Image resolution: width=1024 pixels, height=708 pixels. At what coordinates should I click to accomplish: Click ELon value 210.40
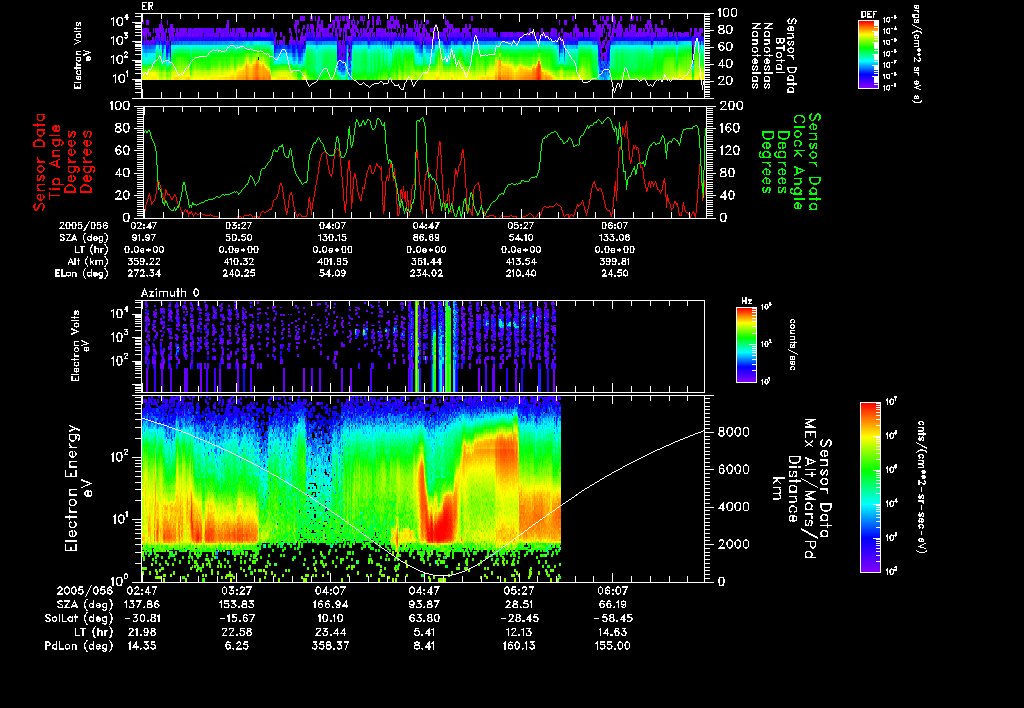tap(520, 273)
